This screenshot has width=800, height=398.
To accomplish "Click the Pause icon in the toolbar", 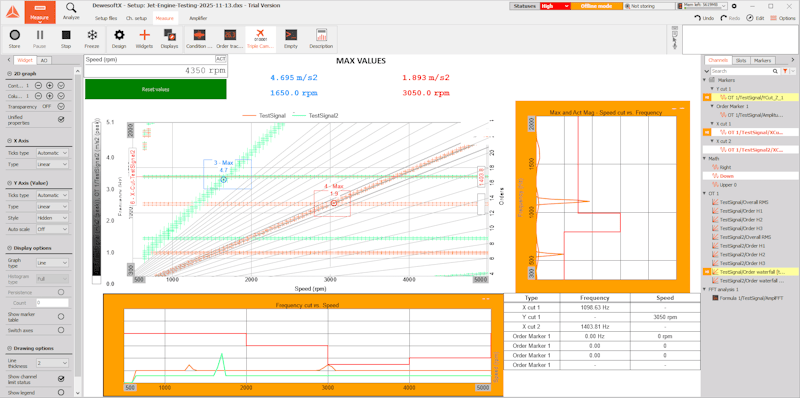I will coord(40,35).
